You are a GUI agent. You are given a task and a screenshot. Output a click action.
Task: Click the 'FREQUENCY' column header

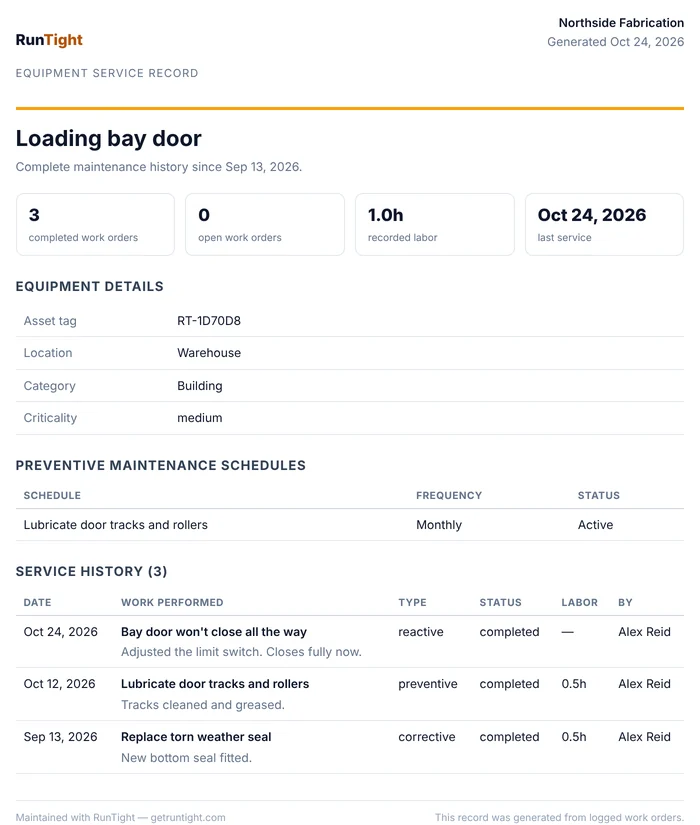tap(449, 495)
